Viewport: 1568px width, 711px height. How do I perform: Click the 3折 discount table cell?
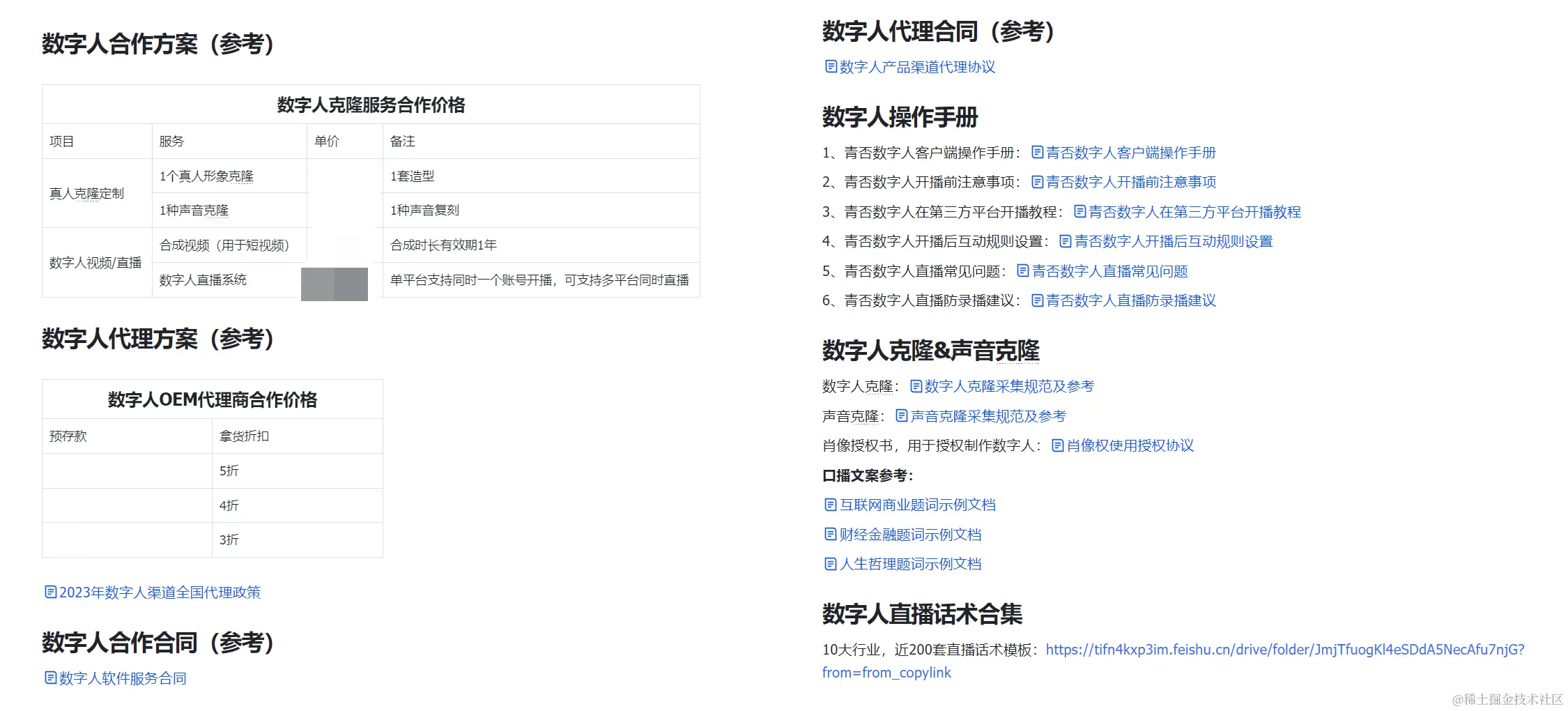click(x=298, y=540)
